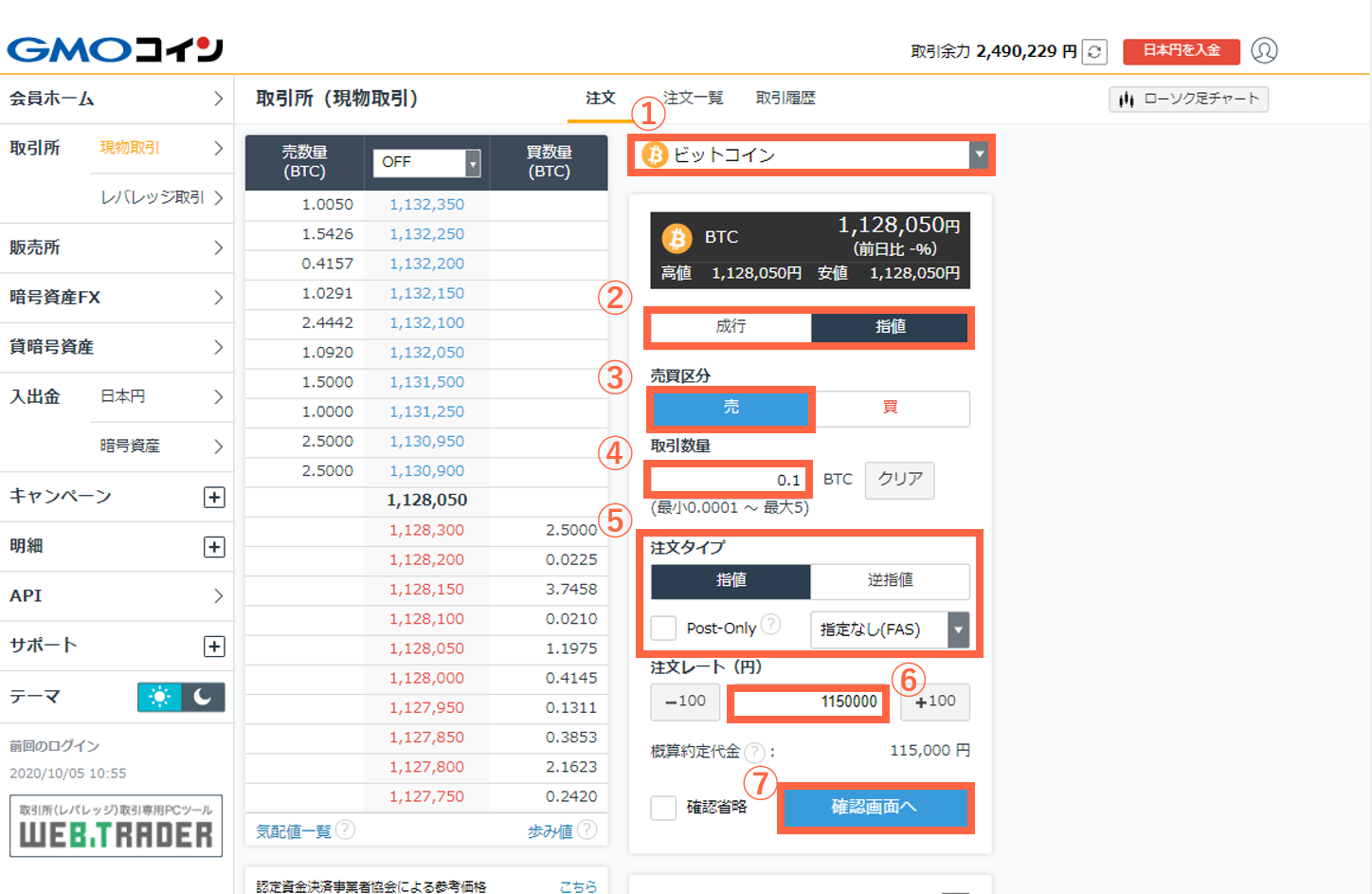Click bid price 1,128,300
Image resolution: width=1372 pixels, height=894 pixels.
426,531
